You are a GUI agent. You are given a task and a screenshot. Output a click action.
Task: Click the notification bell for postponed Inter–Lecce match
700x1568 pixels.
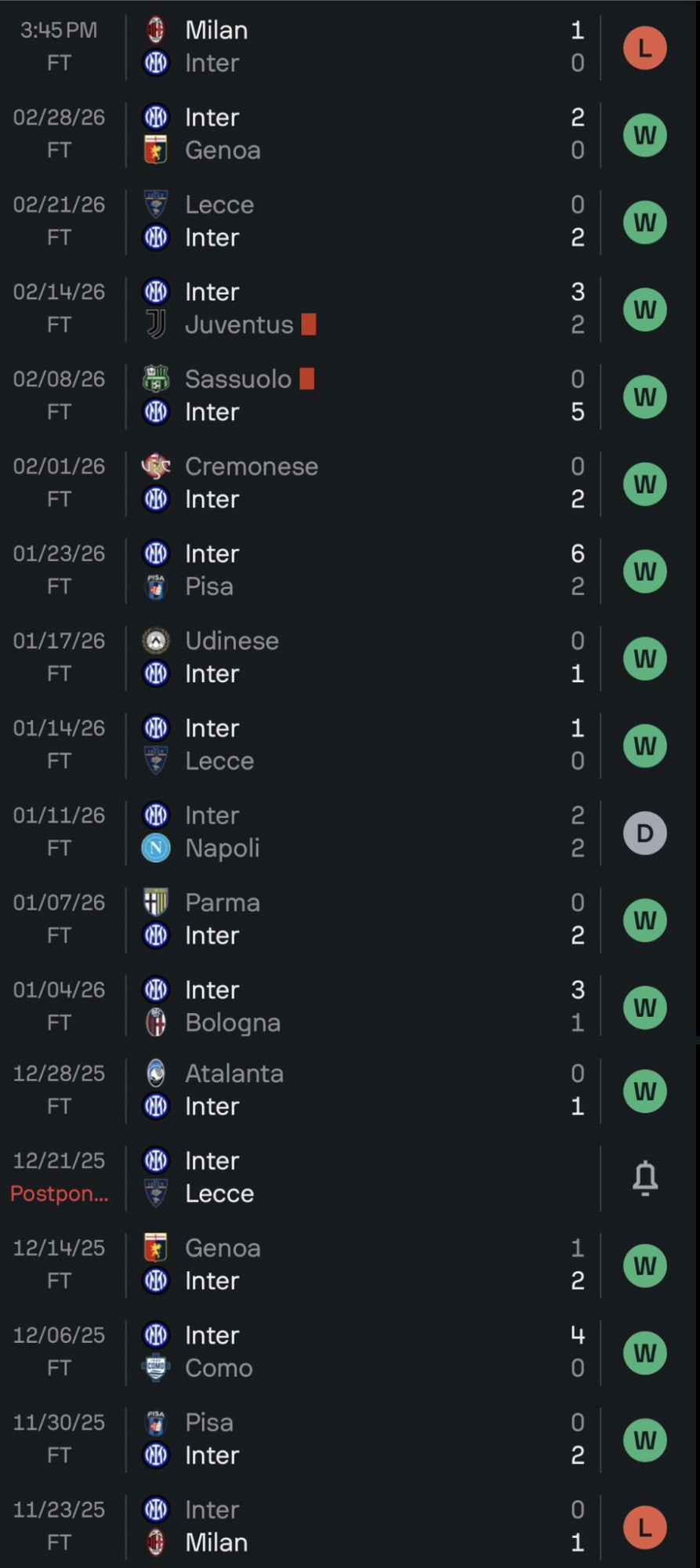pos(645,1178)
